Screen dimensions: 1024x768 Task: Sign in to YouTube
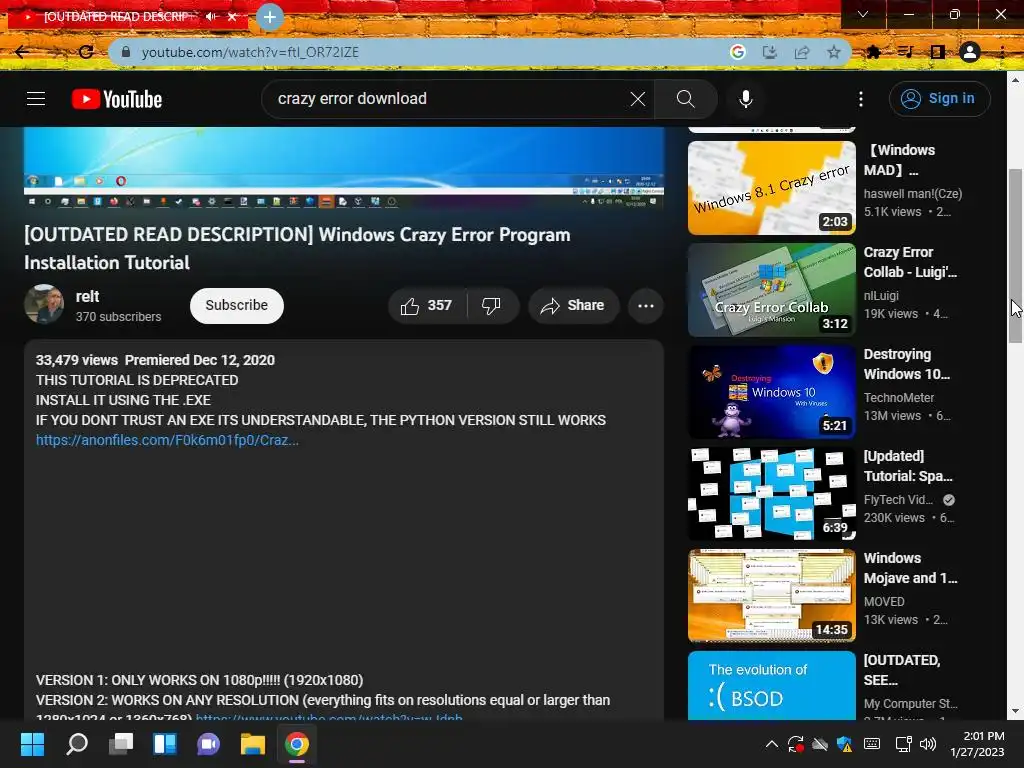pyautogui.click(x=939, y=99)
